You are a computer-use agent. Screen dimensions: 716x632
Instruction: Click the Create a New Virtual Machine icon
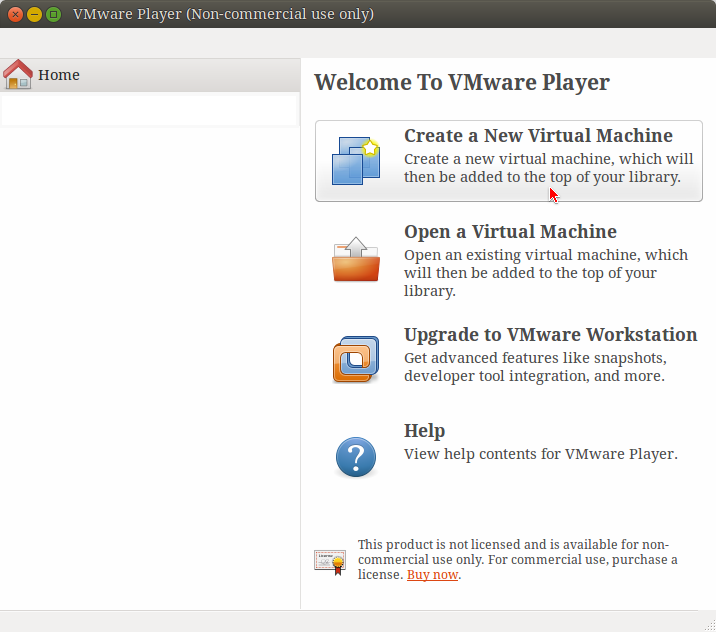pos(356,161)
